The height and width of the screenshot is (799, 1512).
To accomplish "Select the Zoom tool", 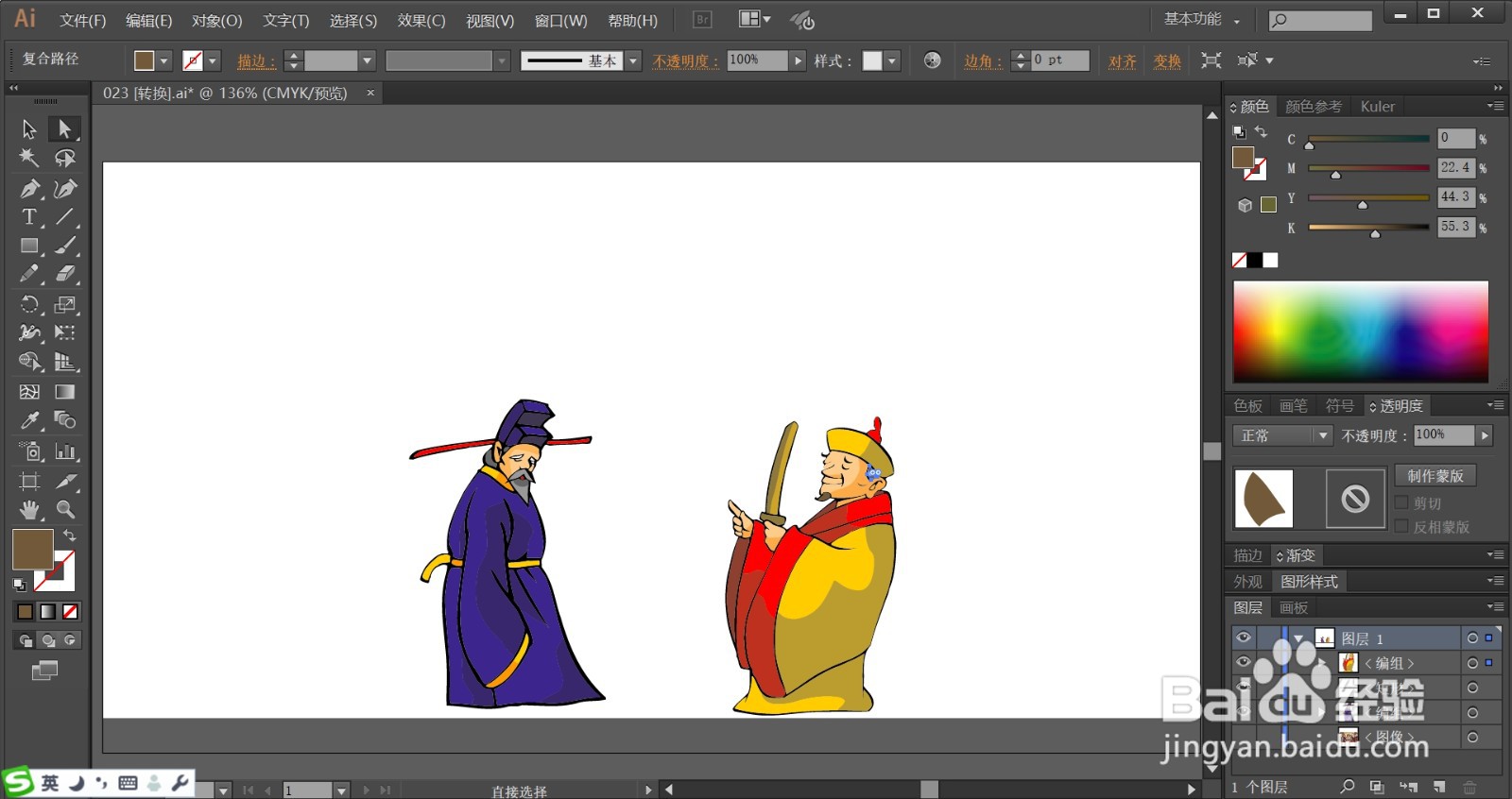I will pyautogui.click(x=64, y=510).
